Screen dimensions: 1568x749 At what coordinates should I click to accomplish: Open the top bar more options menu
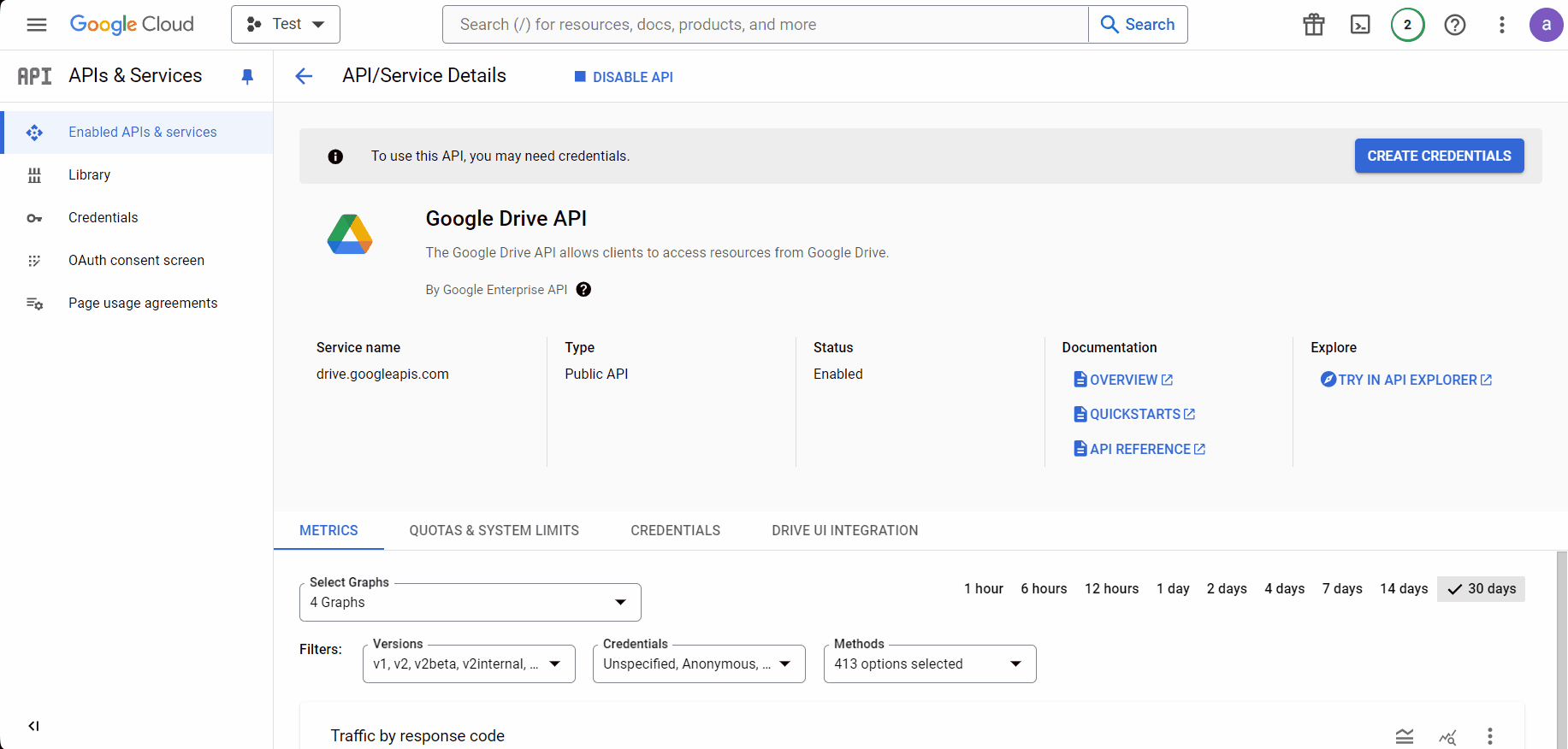pos(1502,25)
